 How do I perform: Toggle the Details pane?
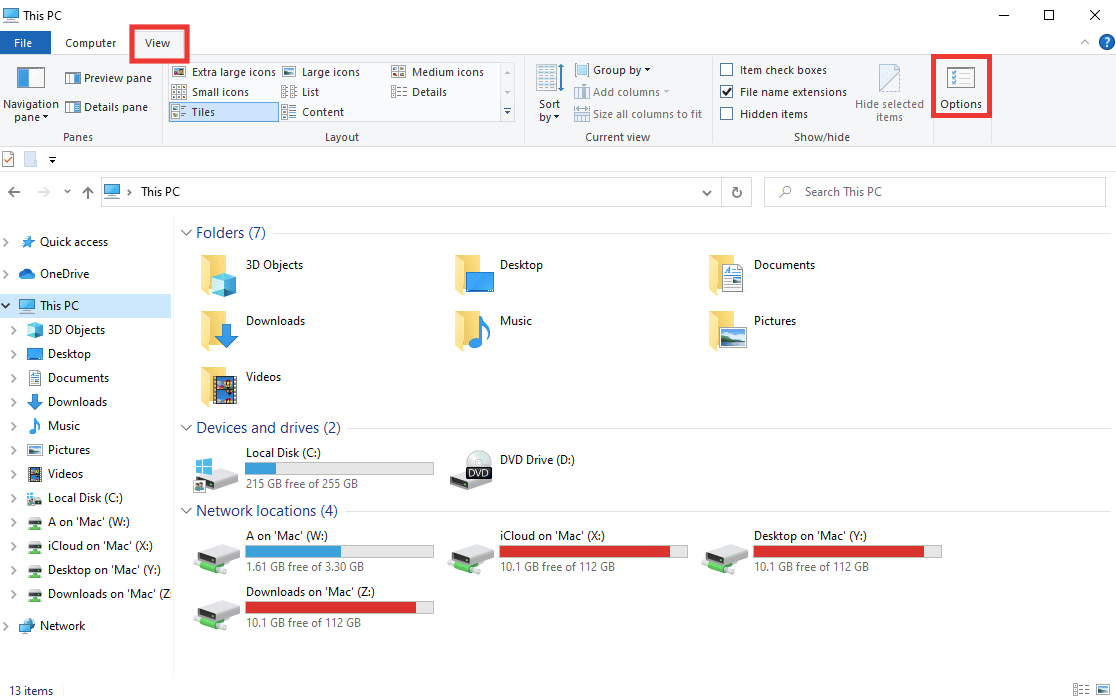[x=107, y=108]
